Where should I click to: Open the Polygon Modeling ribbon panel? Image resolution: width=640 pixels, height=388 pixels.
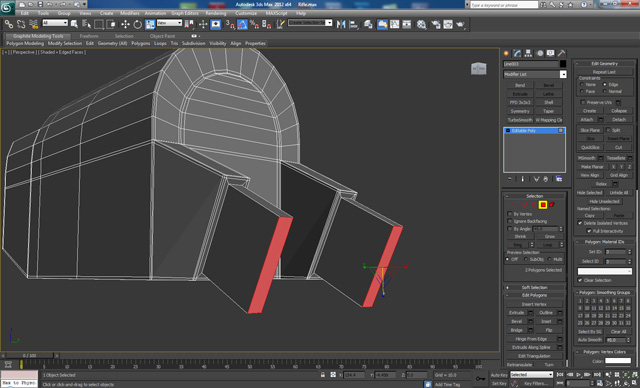click(25, 43)
